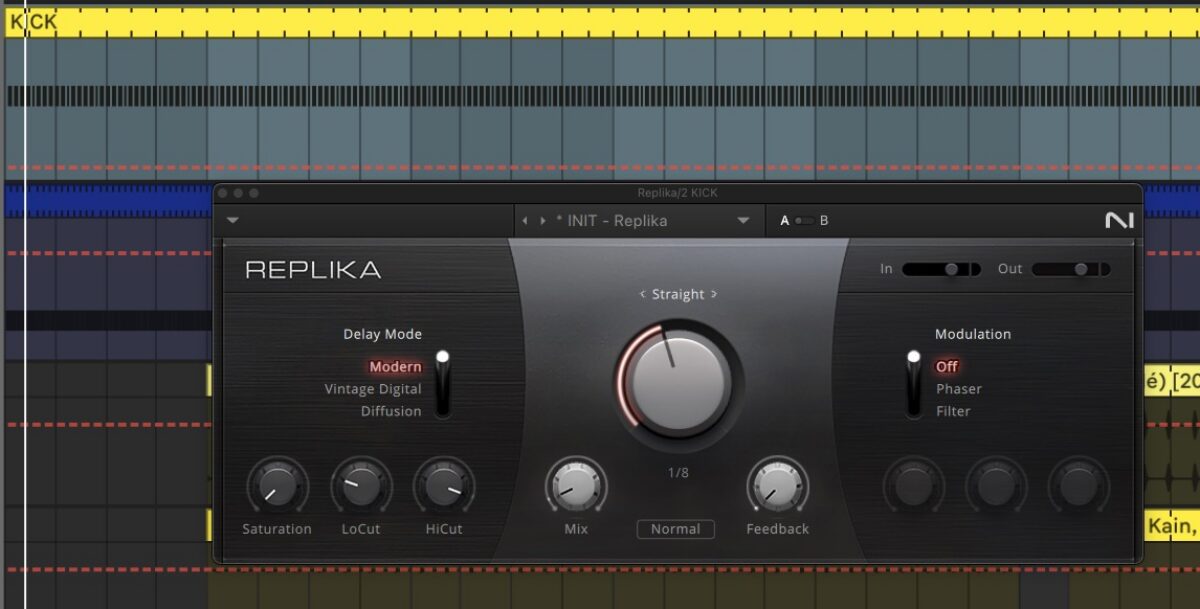Image resolution: width=1200 pixels, height=609 pixels.
Task: Click the Replika/2 KICK window title
Action: (677, 193)
